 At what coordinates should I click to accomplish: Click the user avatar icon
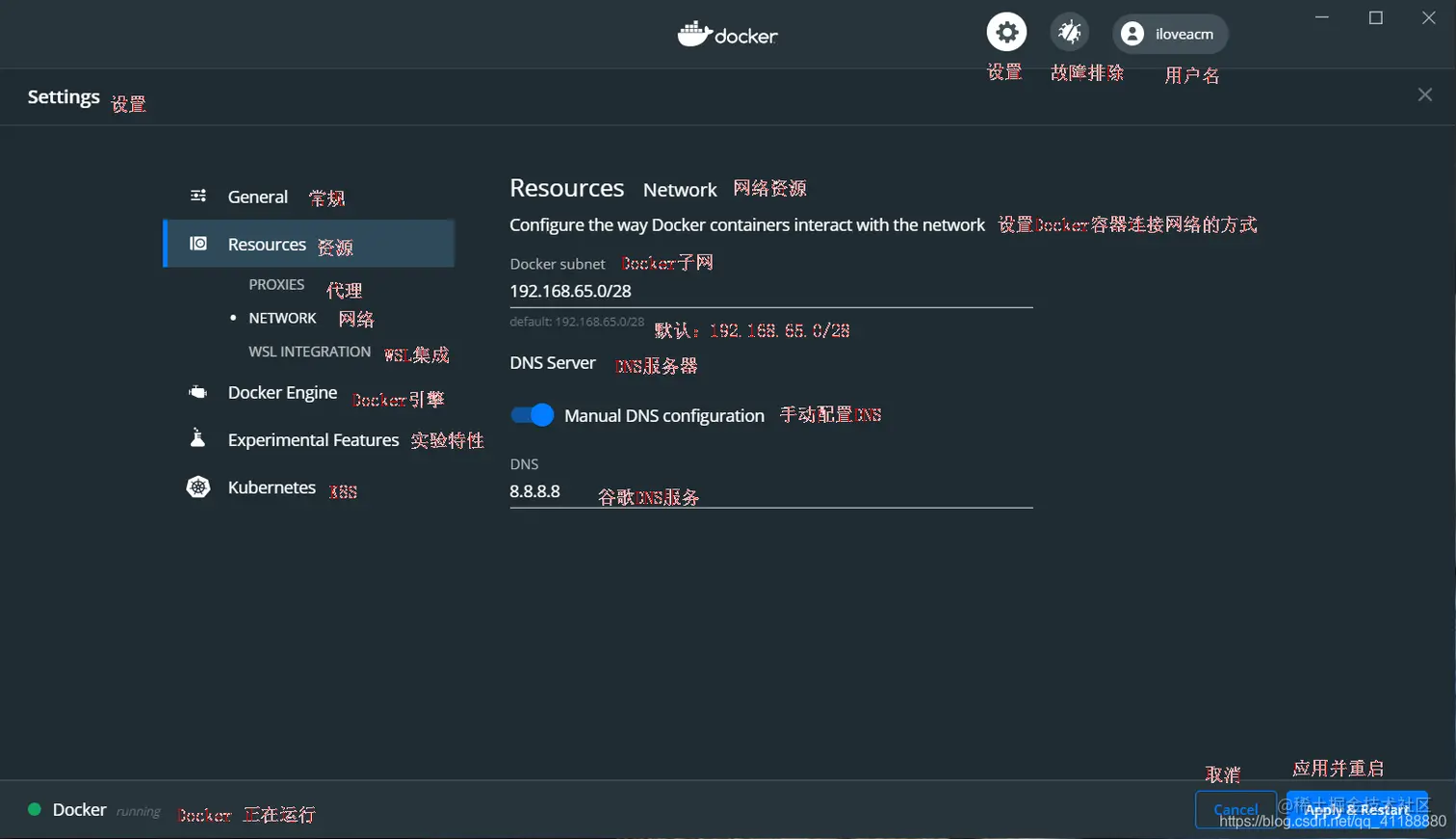[1132, 34]
